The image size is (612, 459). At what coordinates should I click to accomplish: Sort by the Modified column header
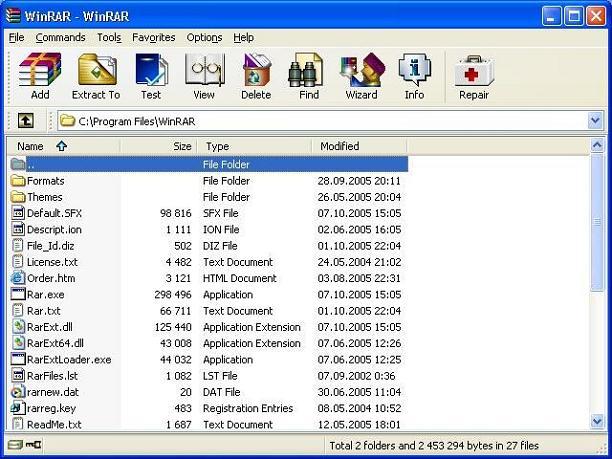pos(359,146)
